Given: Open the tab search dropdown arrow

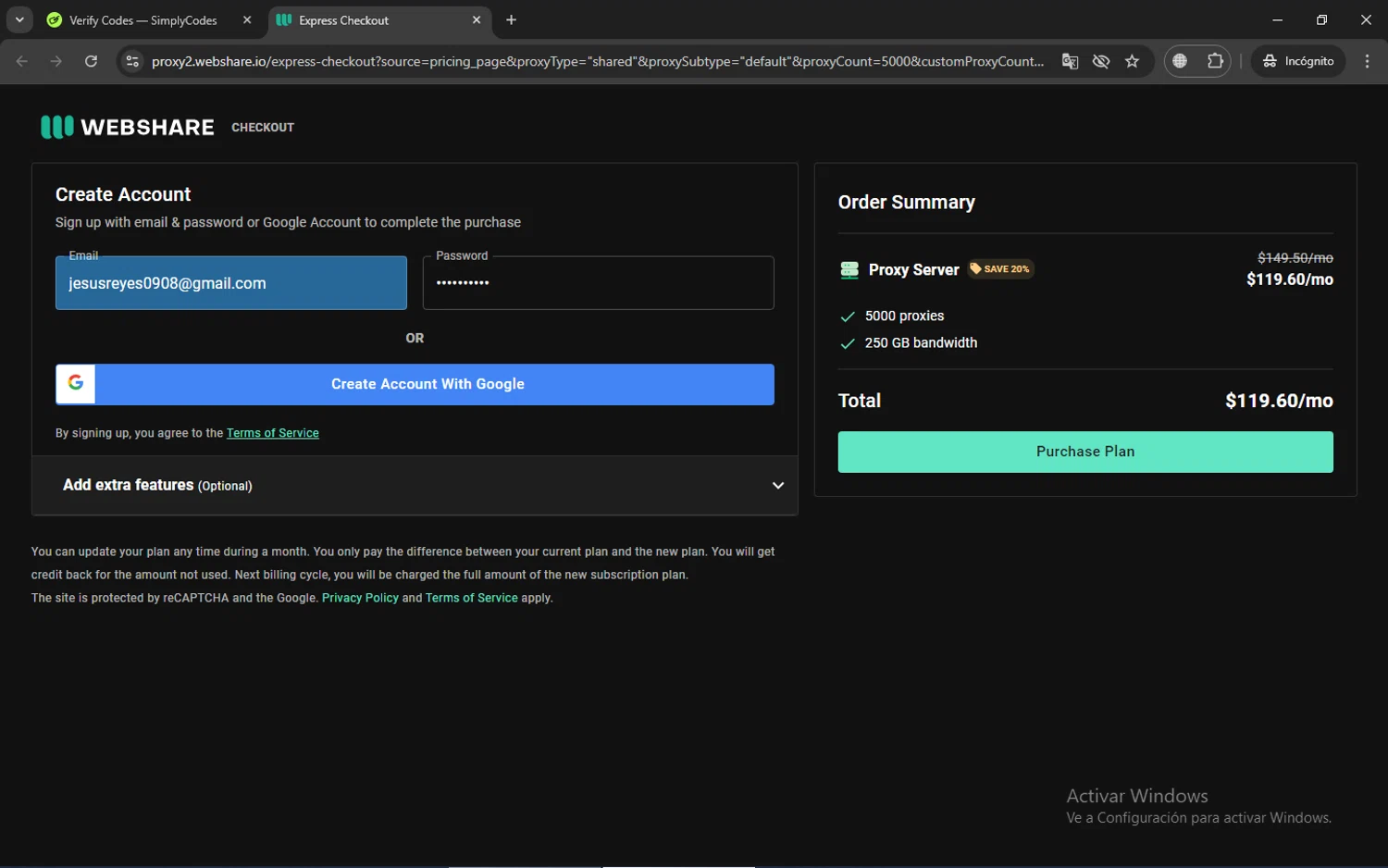Looking at the screenshot, I should click(x=19, y=19).
